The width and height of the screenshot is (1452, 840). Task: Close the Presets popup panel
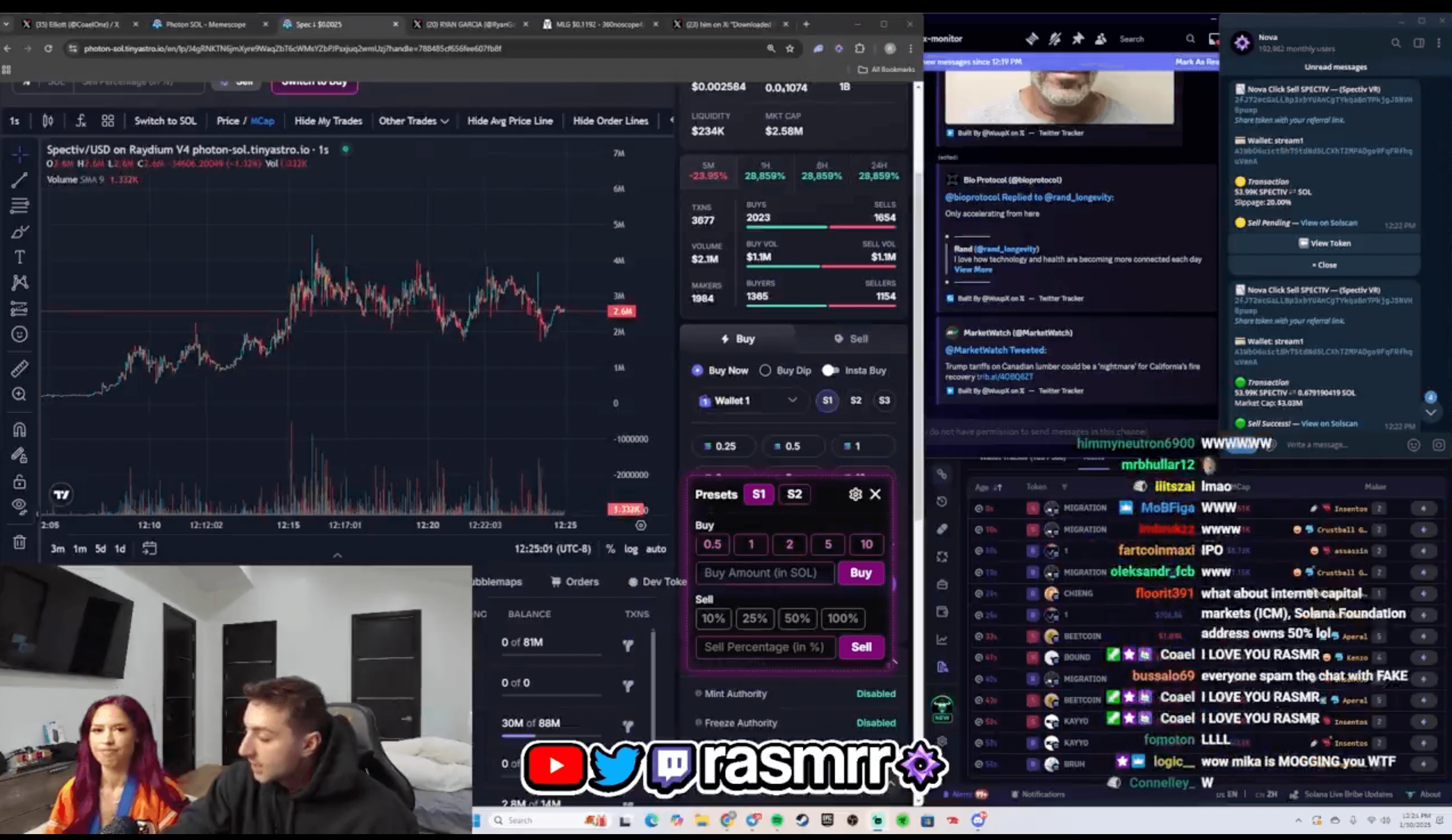pyautogui.click(x=875, y=494)
